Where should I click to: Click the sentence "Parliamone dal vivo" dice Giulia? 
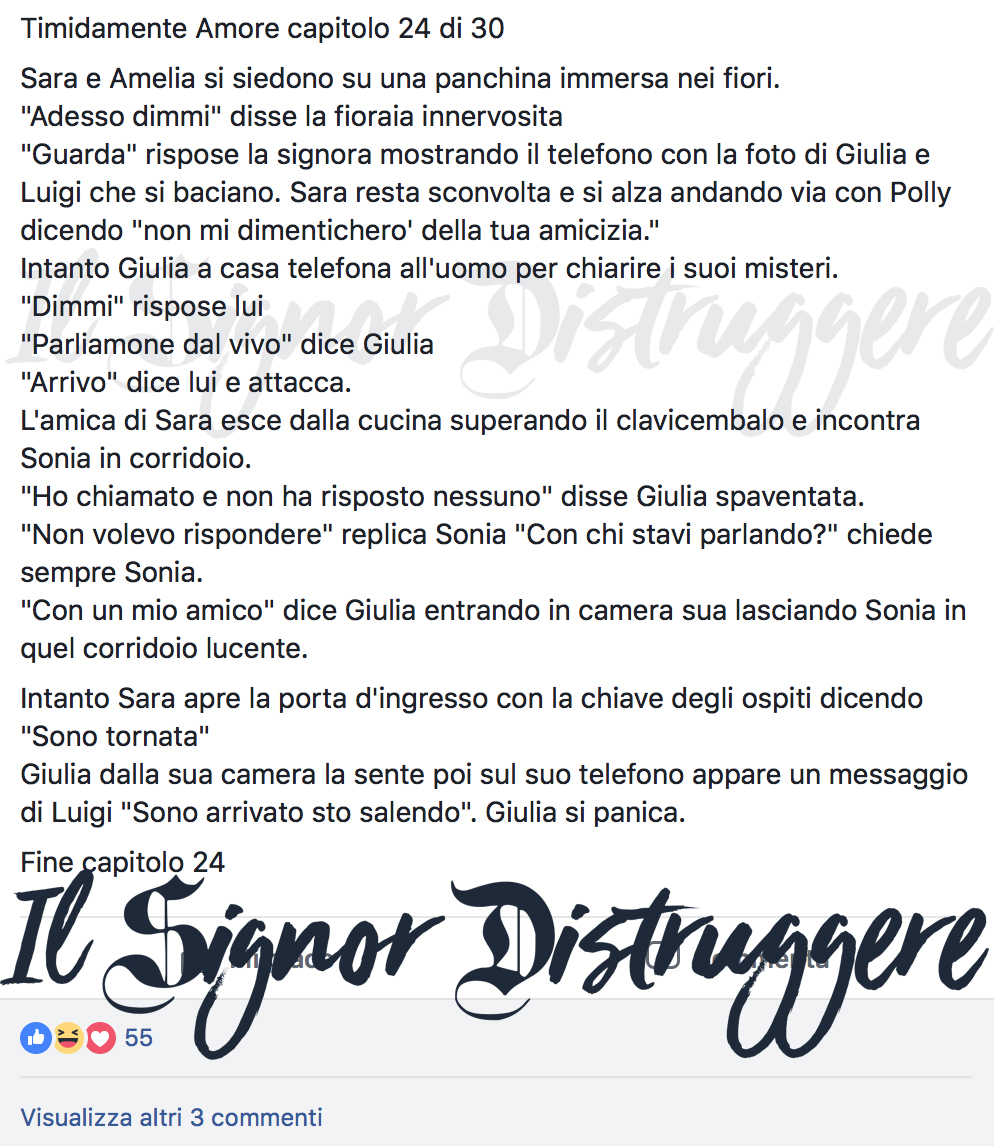[x=227, y=344]
